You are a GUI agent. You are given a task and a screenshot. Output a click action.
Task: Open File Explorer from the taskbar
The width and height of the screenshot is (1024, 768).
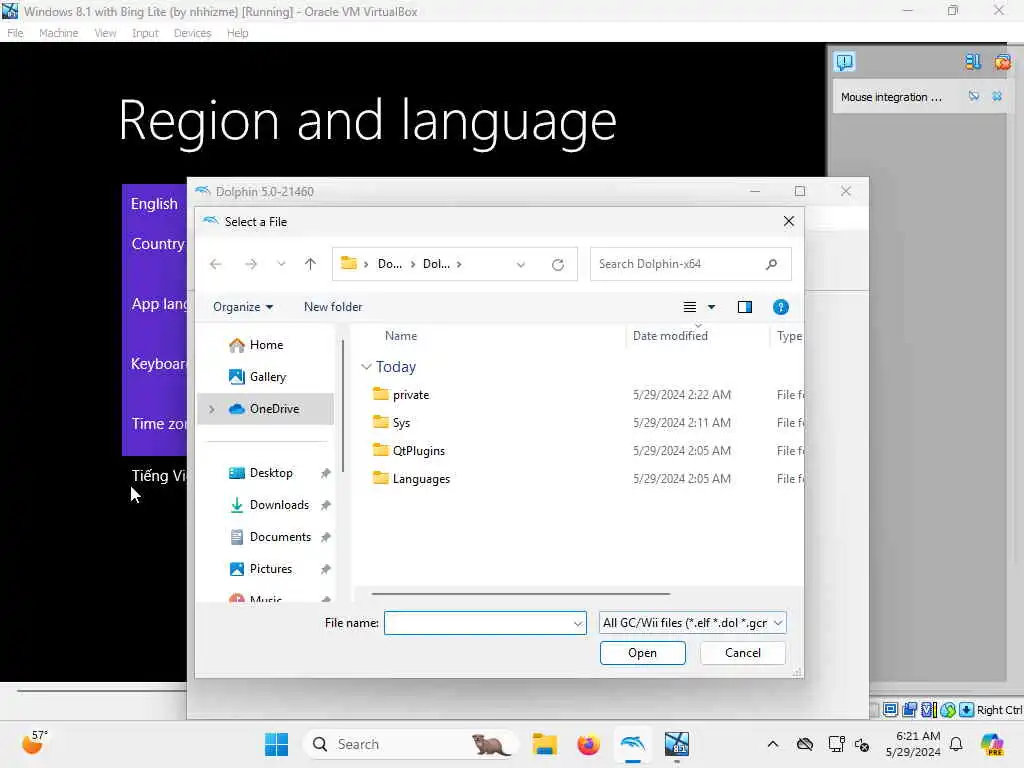pyautogui.click(x=544, y=744)
